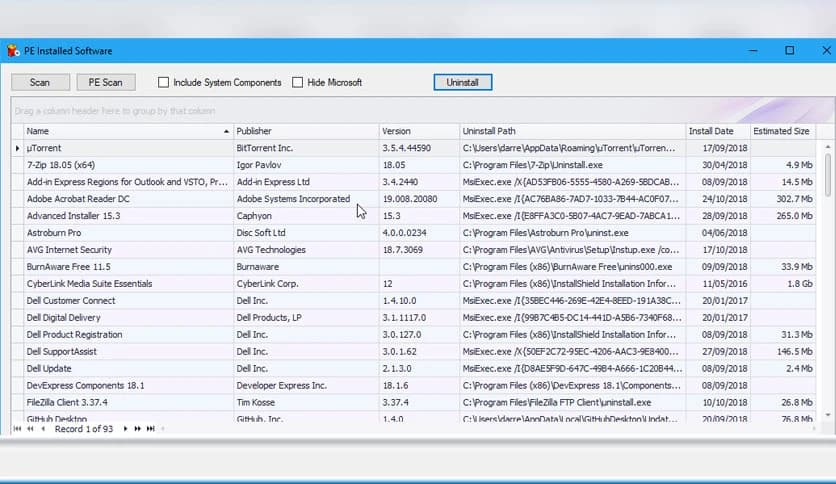Click vertical scrollbar down arrow

(x=827, y=415)
